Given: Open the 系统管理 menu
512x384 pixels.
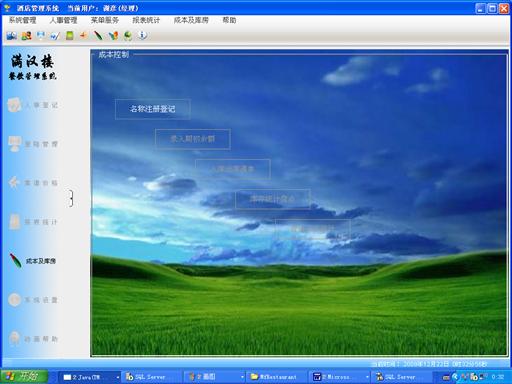Looking at the screenshot, I should tap(22, 20).
